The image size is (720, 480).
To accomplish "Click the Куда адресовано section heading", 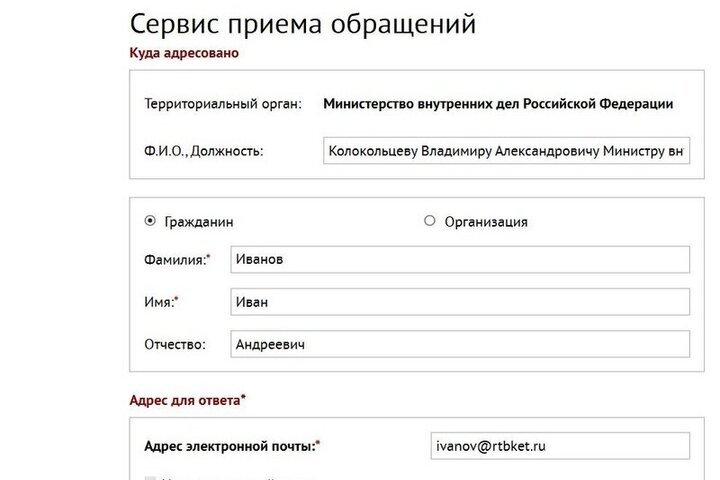I will tap(184, 52).
